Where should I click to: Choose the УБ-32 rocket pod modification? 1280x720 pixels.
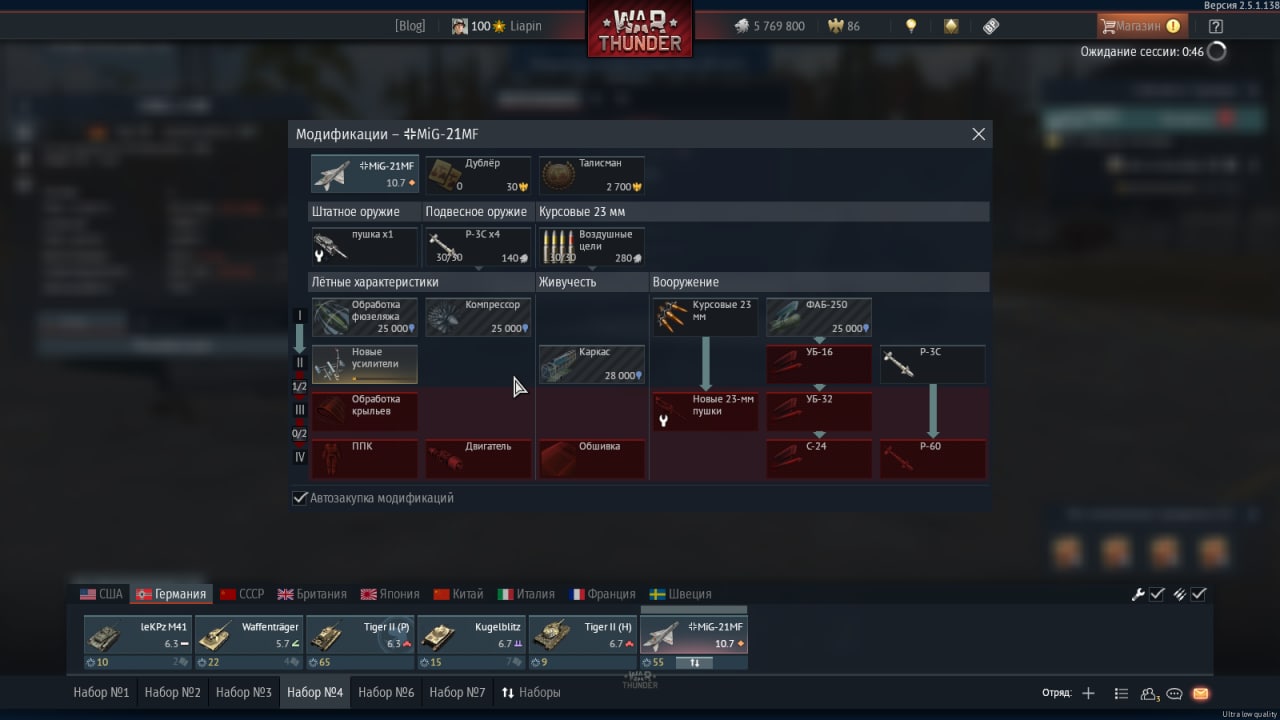[x=819, y=411]
